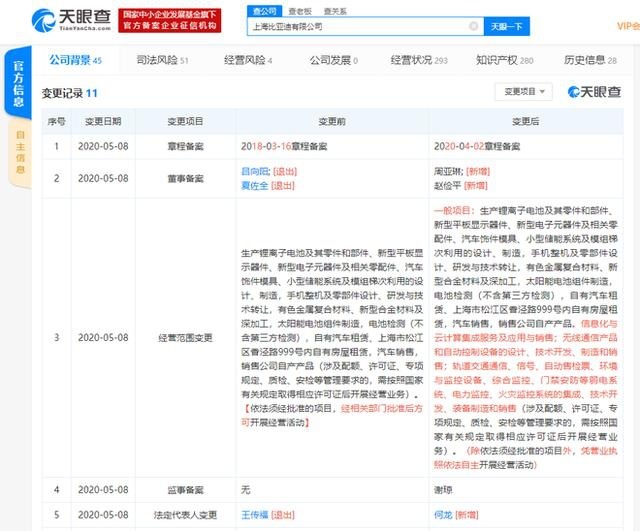
Task: Open the 经营状况 293 tab
Action: click(x=419, y=60)
